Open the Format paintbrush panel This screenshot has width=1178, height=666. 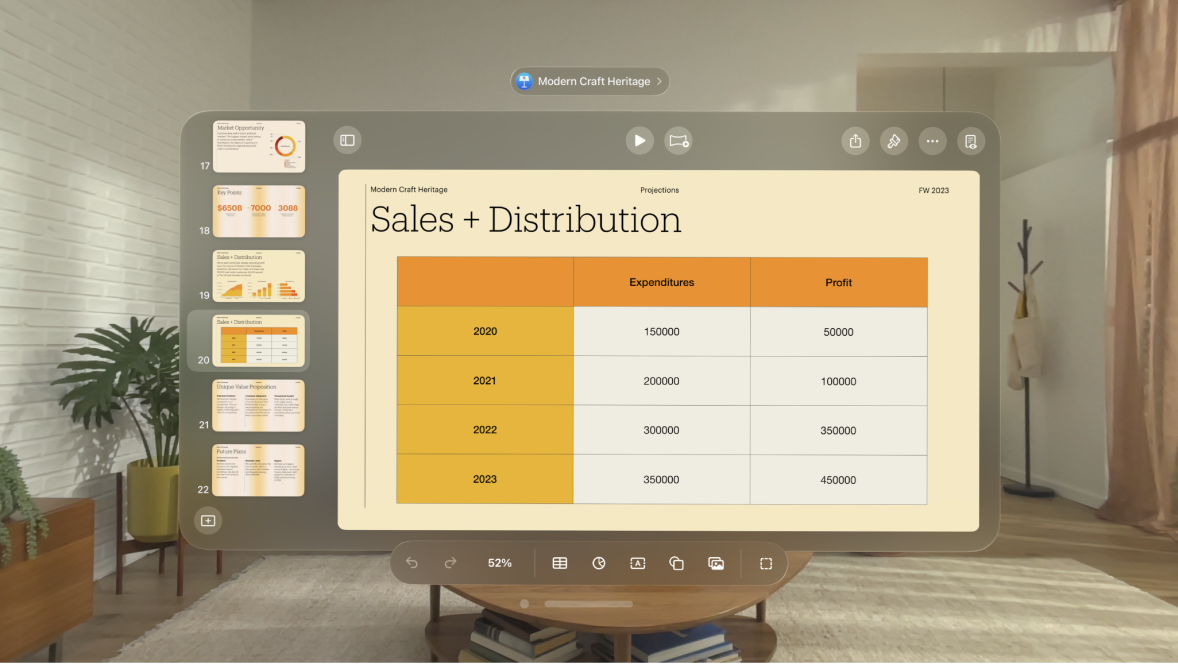894,141
